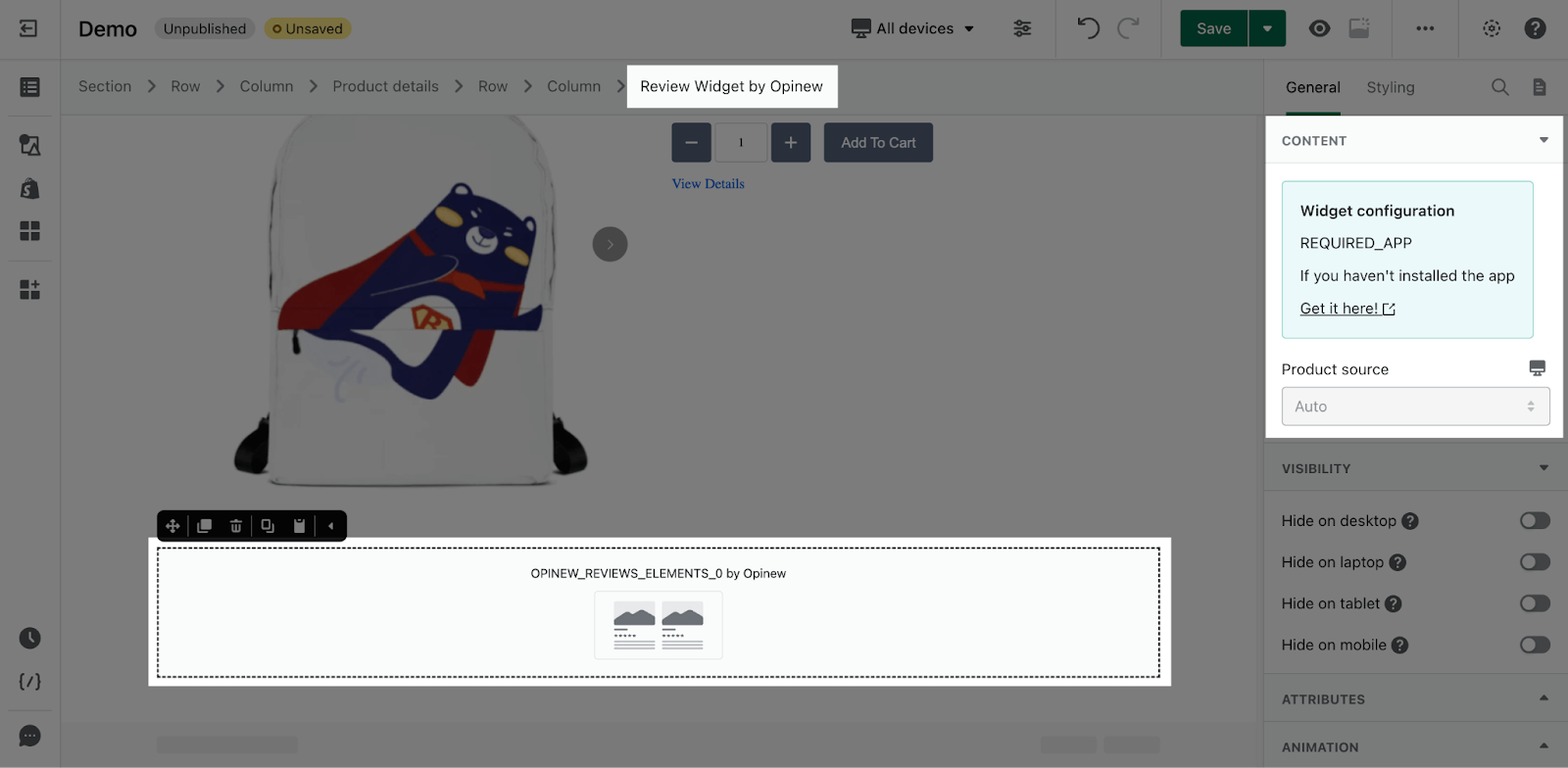Open the more options ellipsis menu
Viewport: 1568px width, 768px height.
click(x=1425, y=28)
